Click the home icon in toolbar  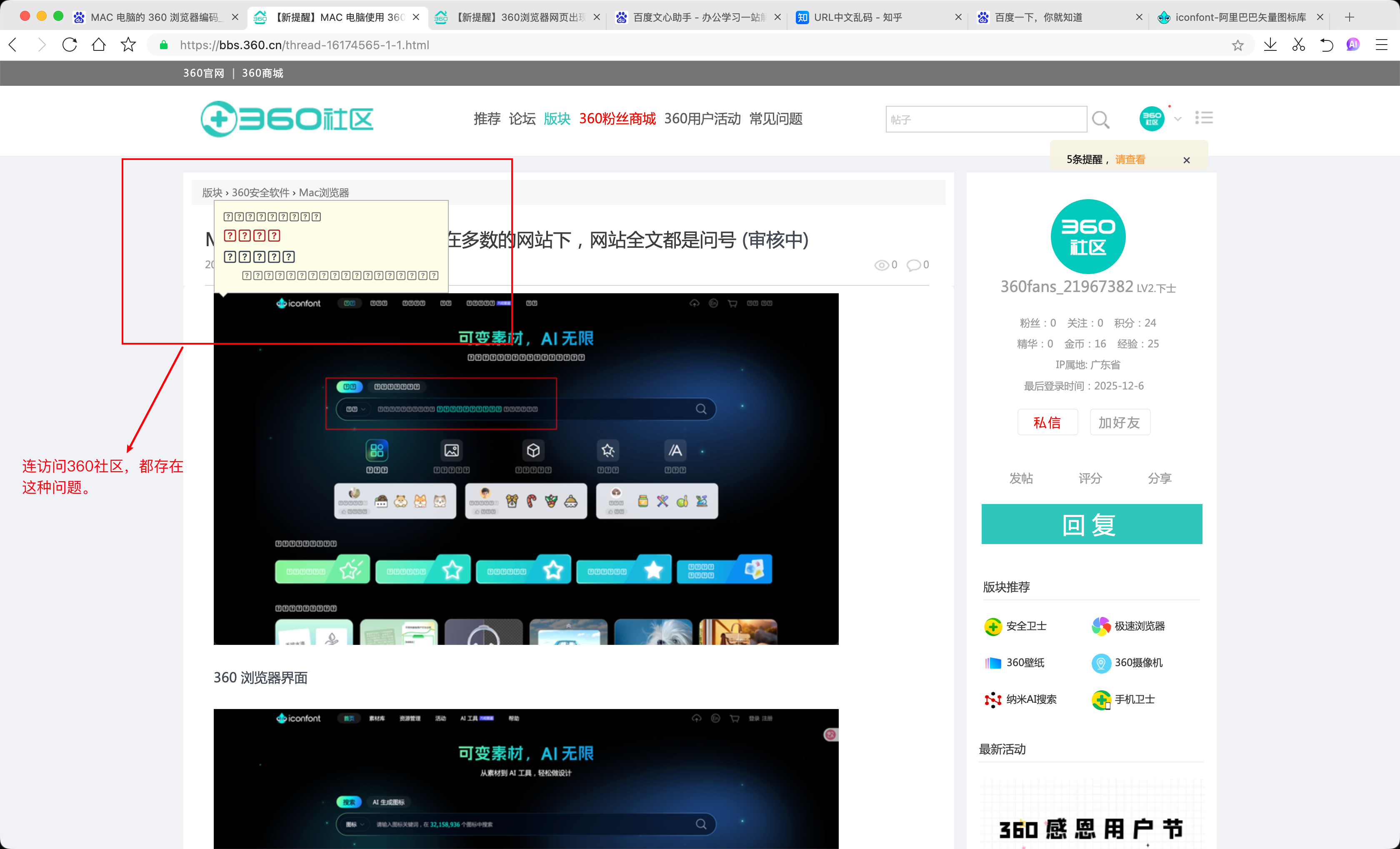(99, 45)
